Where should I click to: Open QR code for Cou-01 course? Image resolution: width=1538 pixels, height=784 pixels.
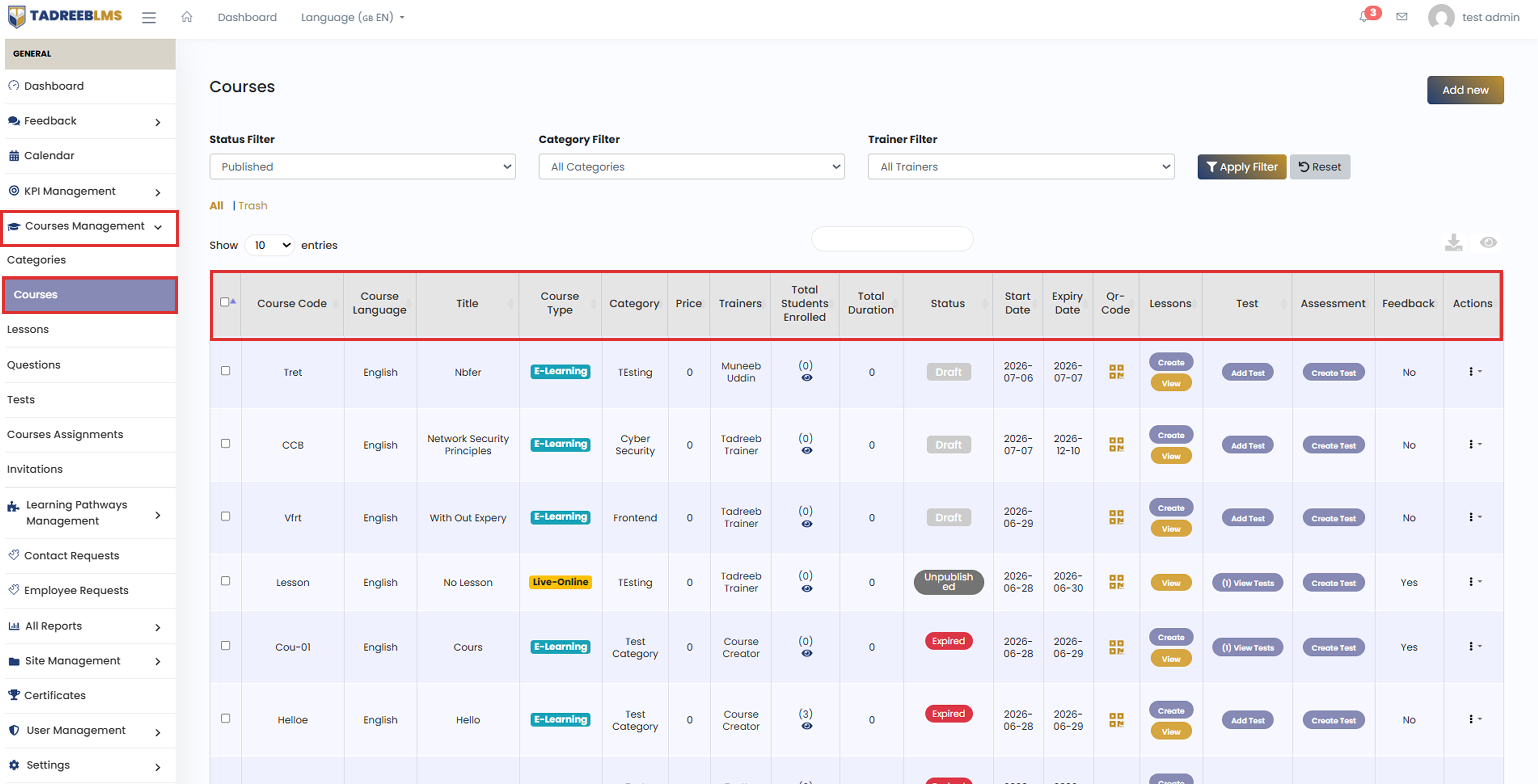1116,647
